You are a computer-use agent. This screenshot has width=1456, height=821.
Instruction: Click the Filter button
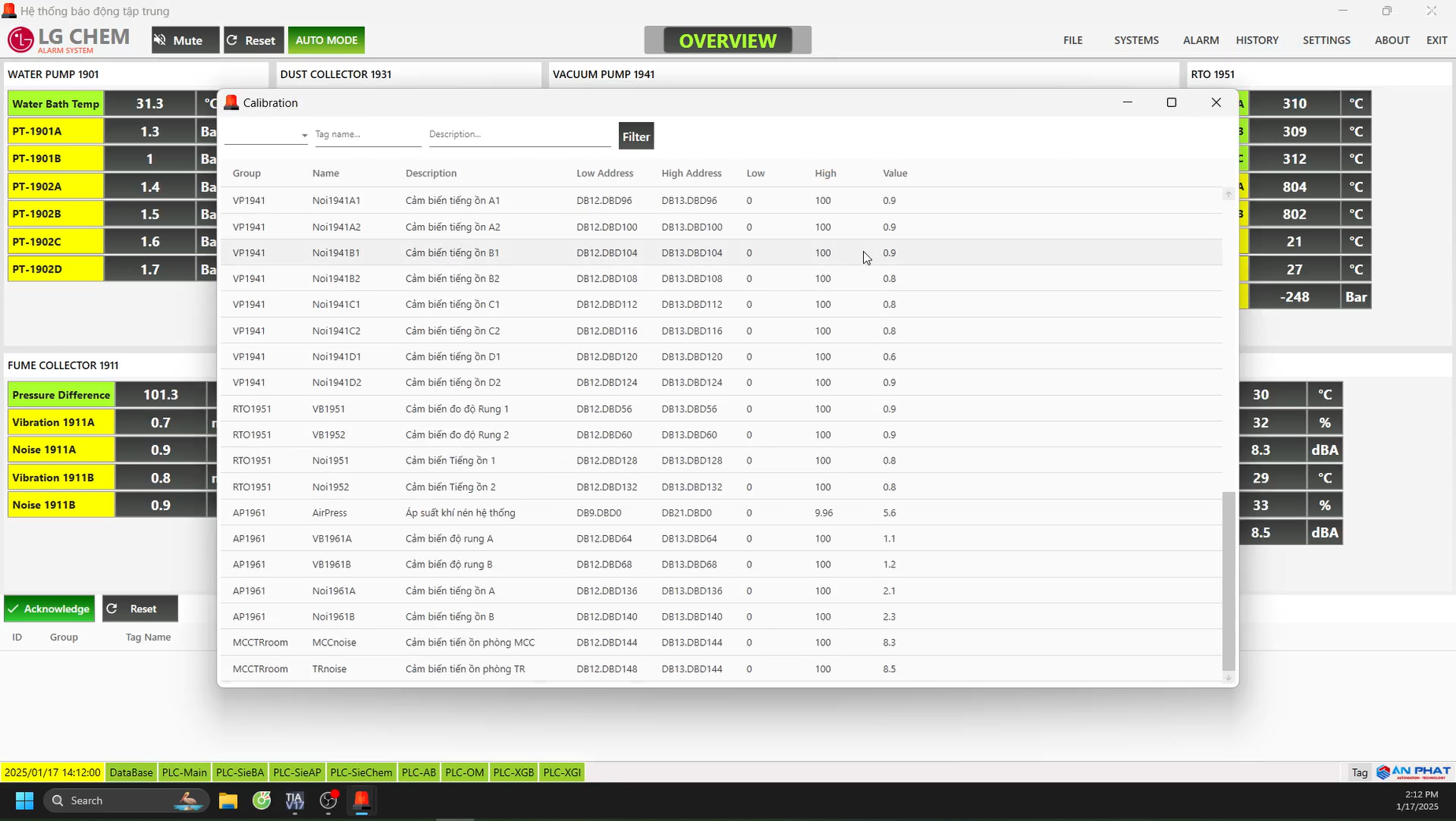pyautogui.click(x=635, y=136)
